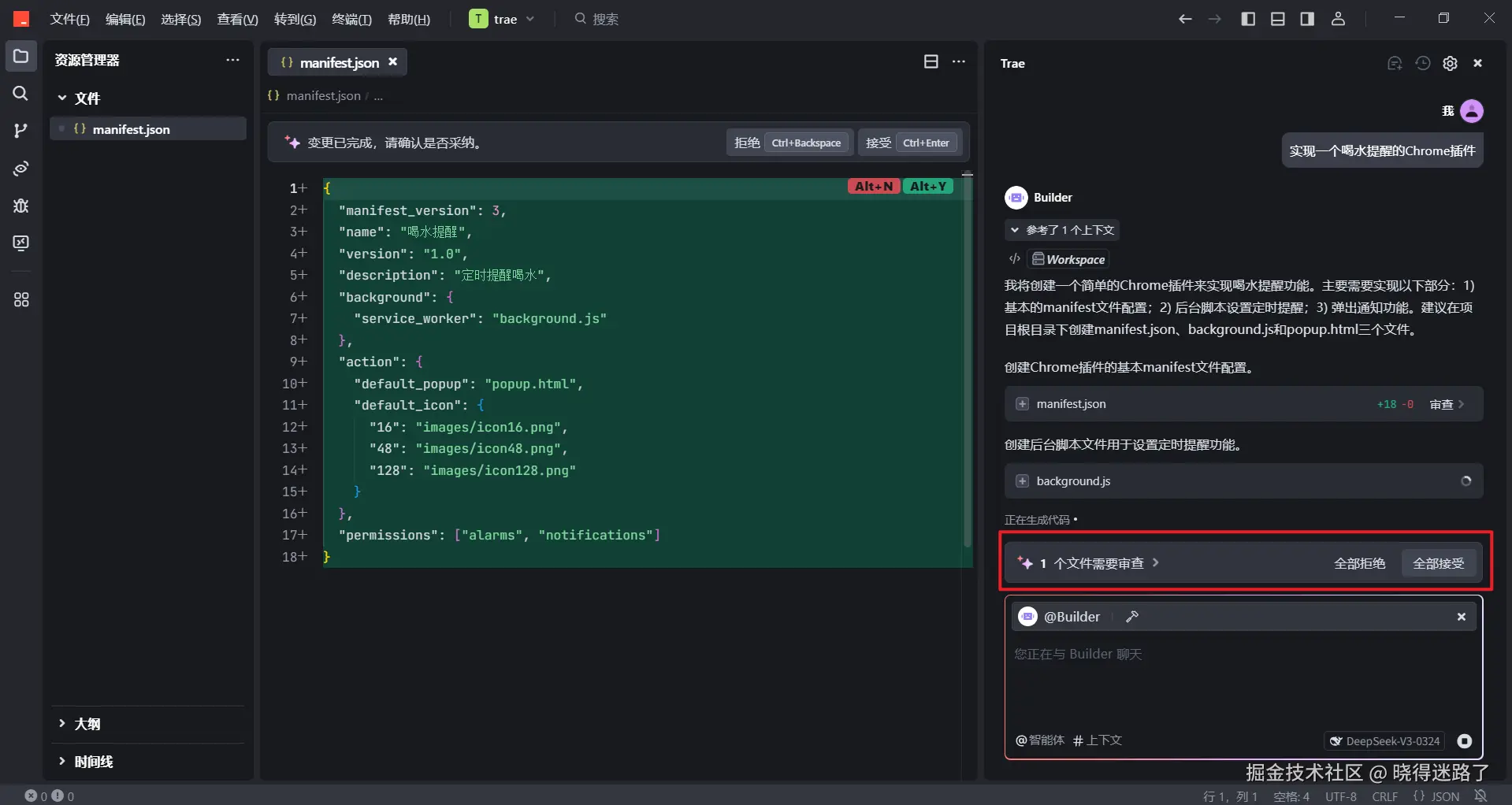Start a new chat in the Trae panel
This screenshot has width=1512, height=805.
1395,63
